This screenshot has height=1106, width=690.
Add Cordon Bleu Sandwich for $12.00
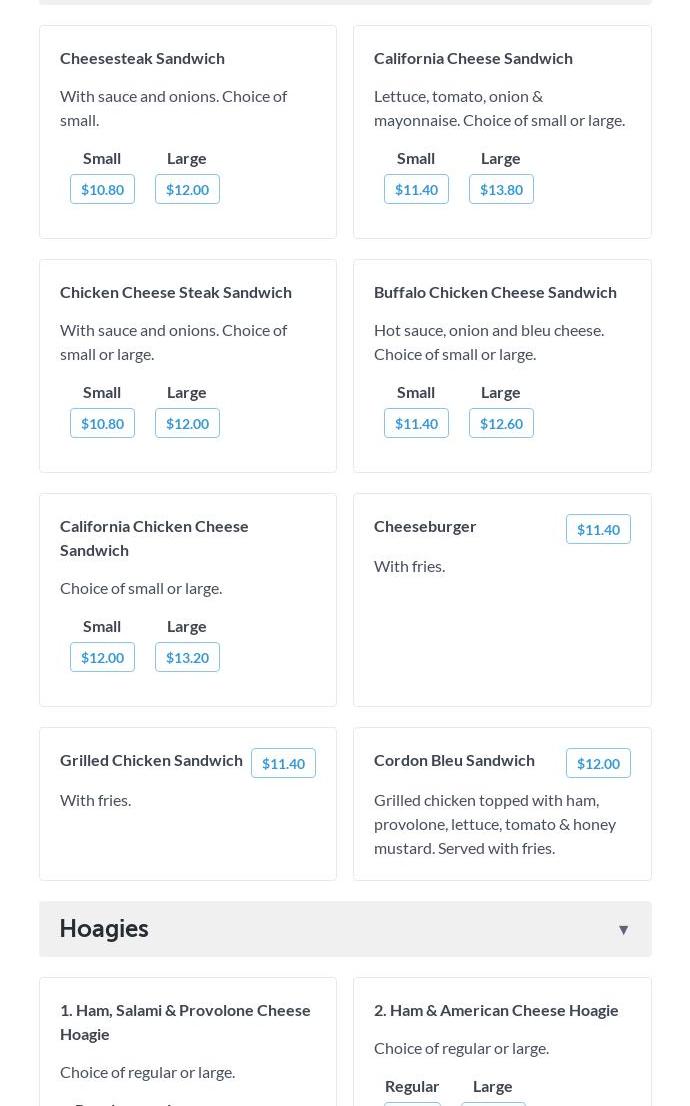[598, 763]
